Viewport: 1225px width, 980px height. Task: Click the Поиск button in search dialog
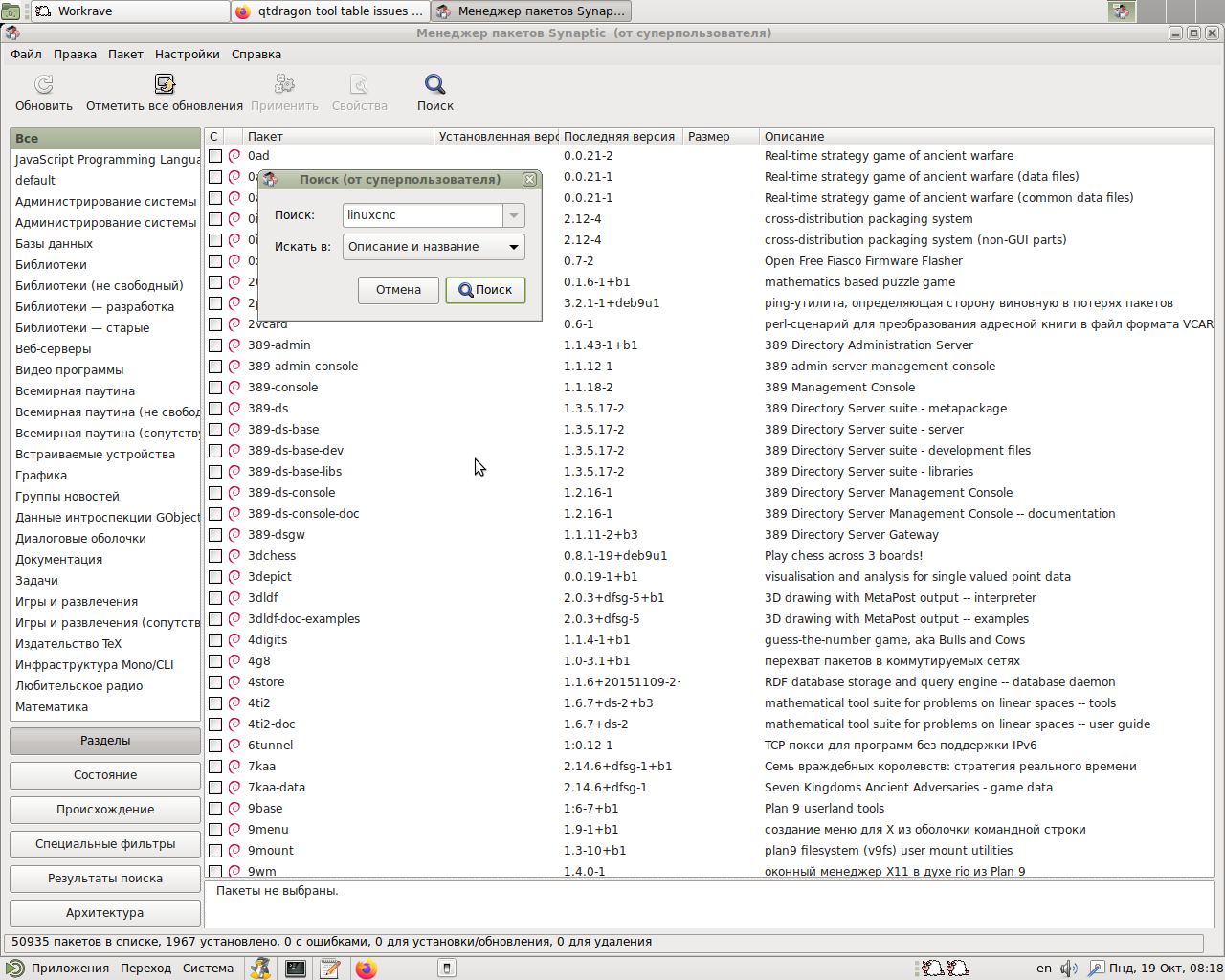[x=485, y=290]
